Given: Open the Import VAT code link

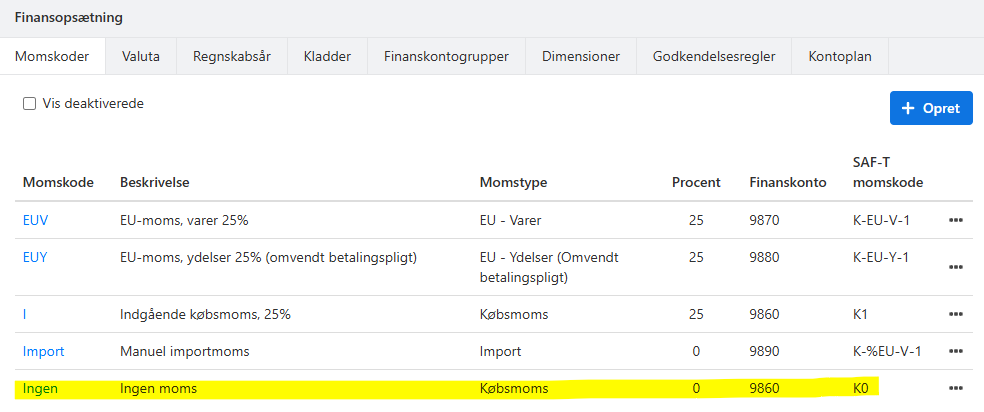Looking at the screenshot, I should (x=43, y=351).
